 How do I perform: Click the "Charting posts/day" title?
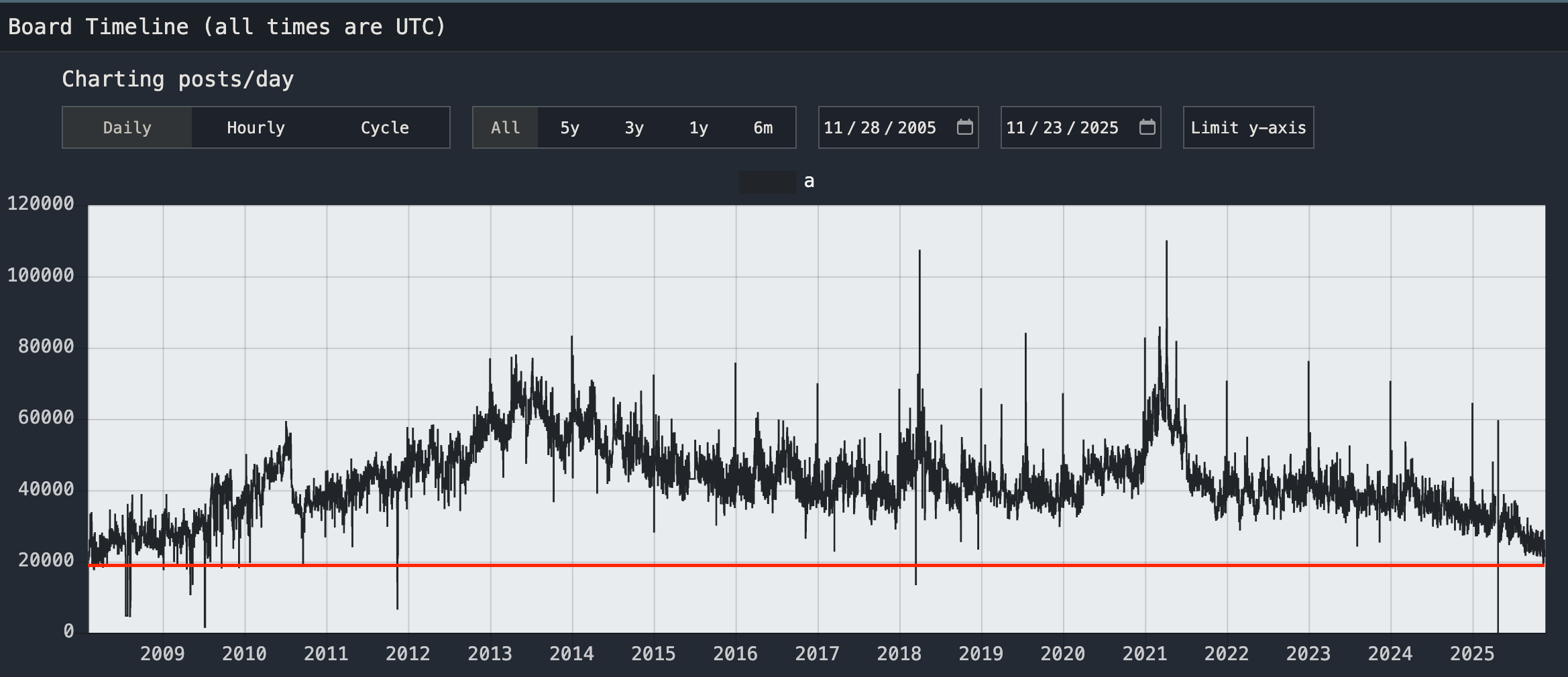178,79
